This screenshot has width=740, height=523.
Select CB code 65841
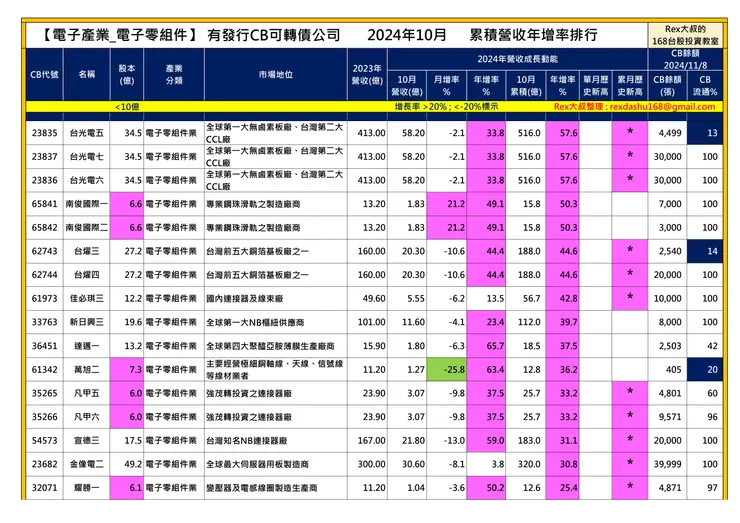[44, 204]
